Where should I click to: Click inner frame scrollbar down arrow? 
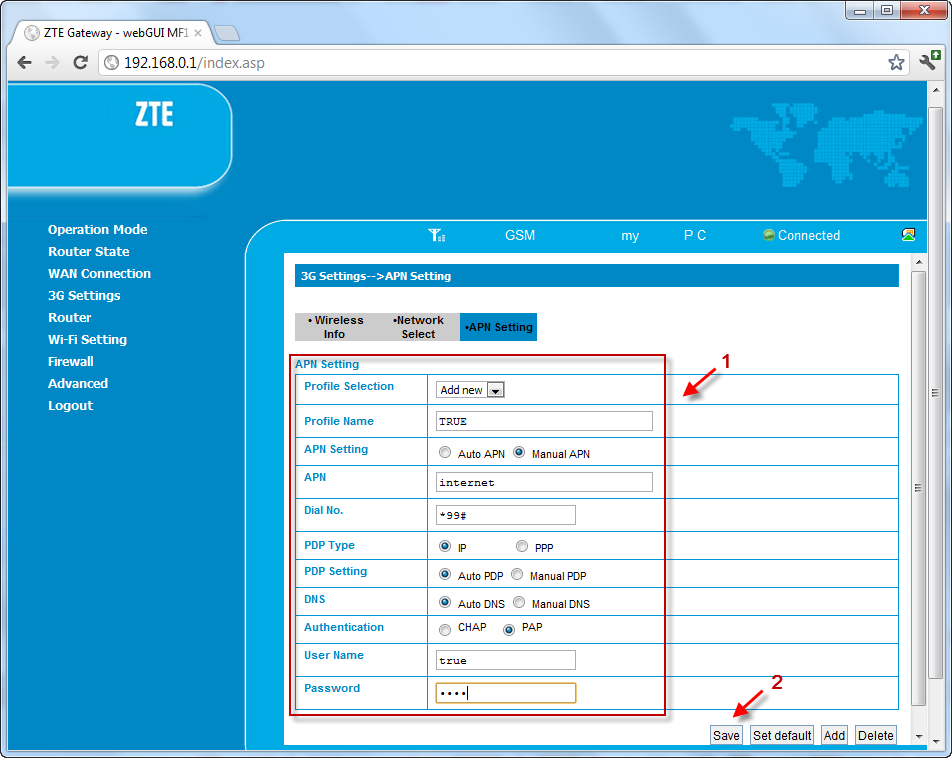[919, 736]
